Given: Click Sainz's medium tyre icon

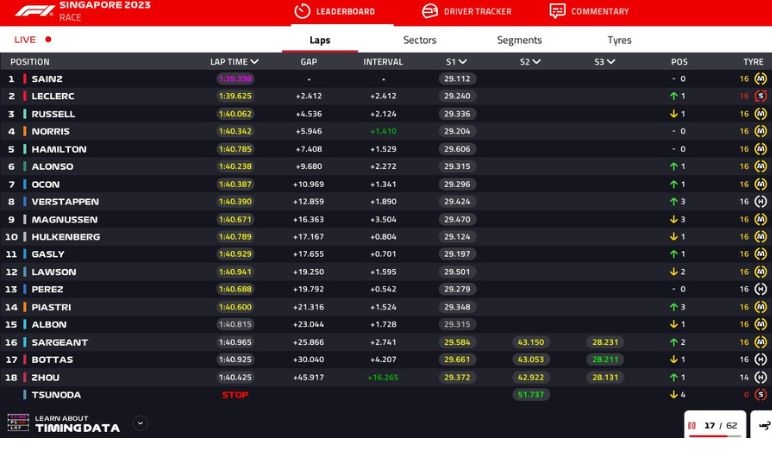Looking at the screenshot, I should (760, 79).
